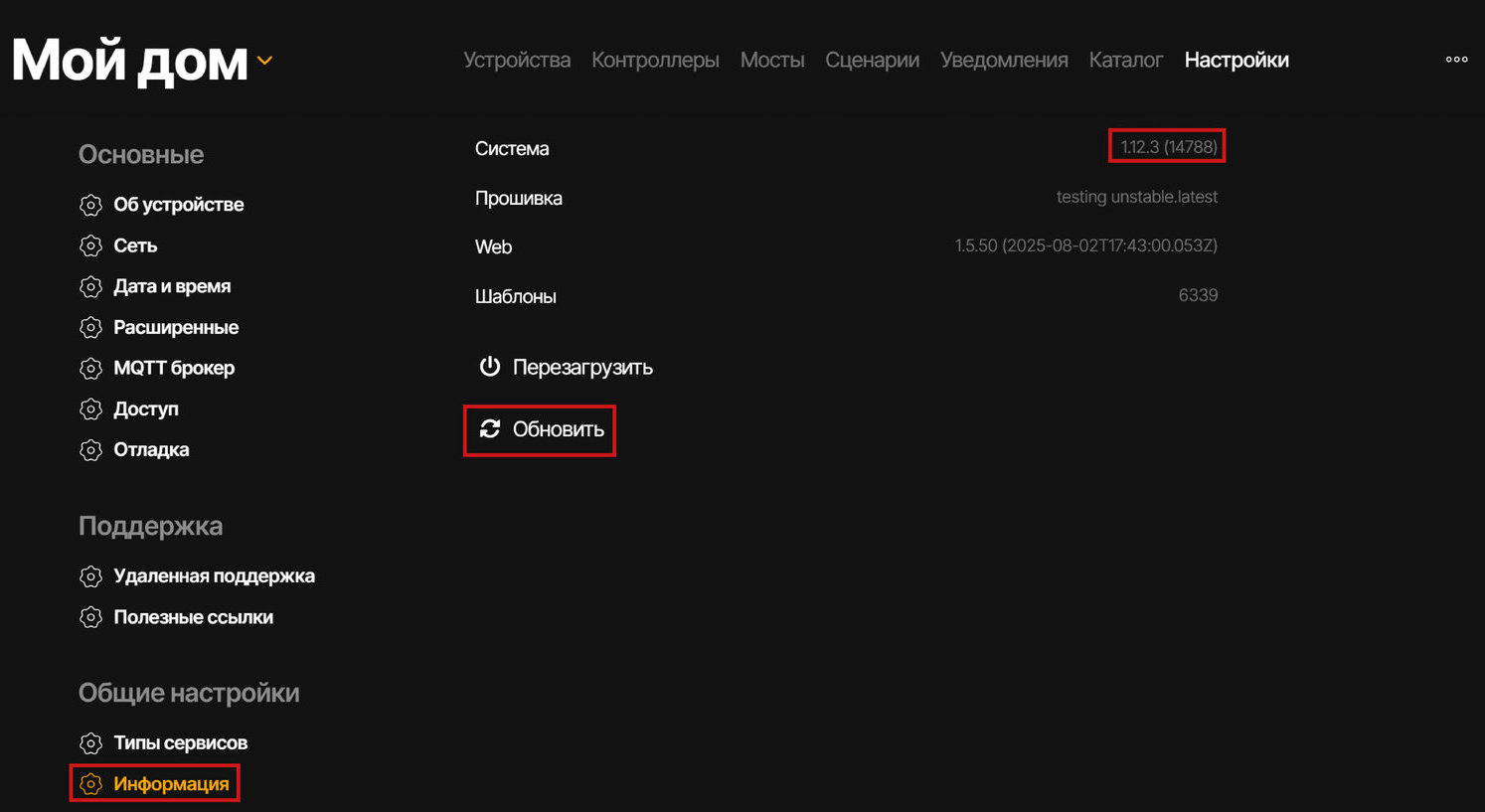Open Полезные ссылки in support section
1485x812 pixels.
pyautogui.click(x=193, y=617)
